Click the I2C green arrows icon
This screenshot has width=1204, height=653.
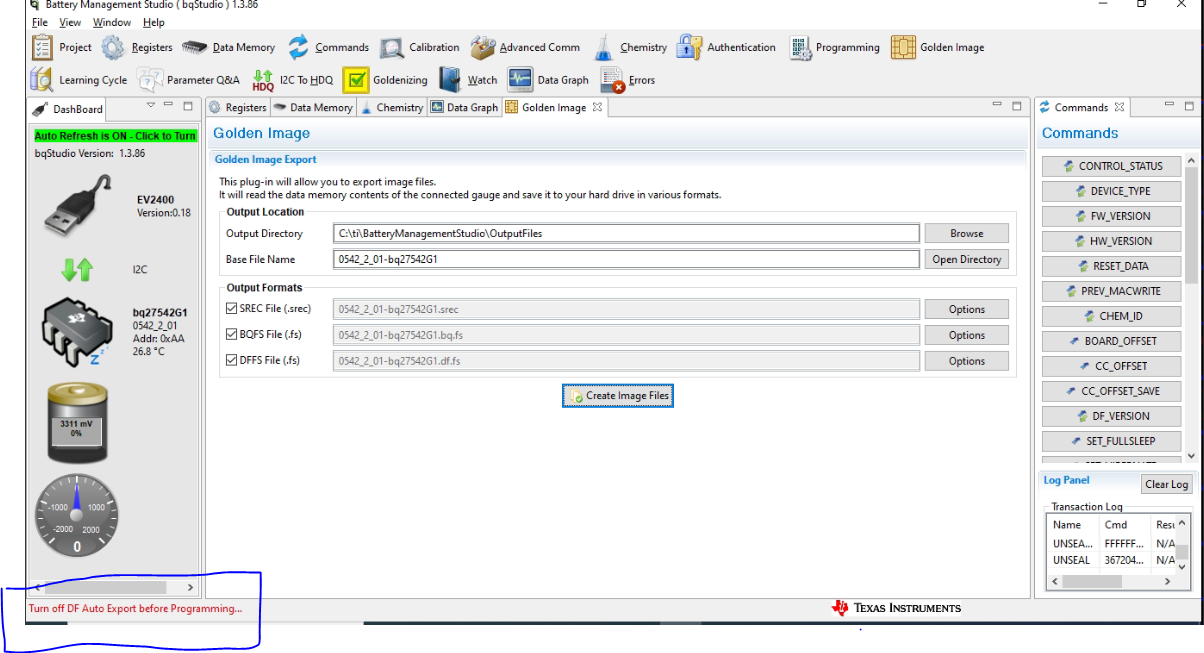[x=77, y=268]
